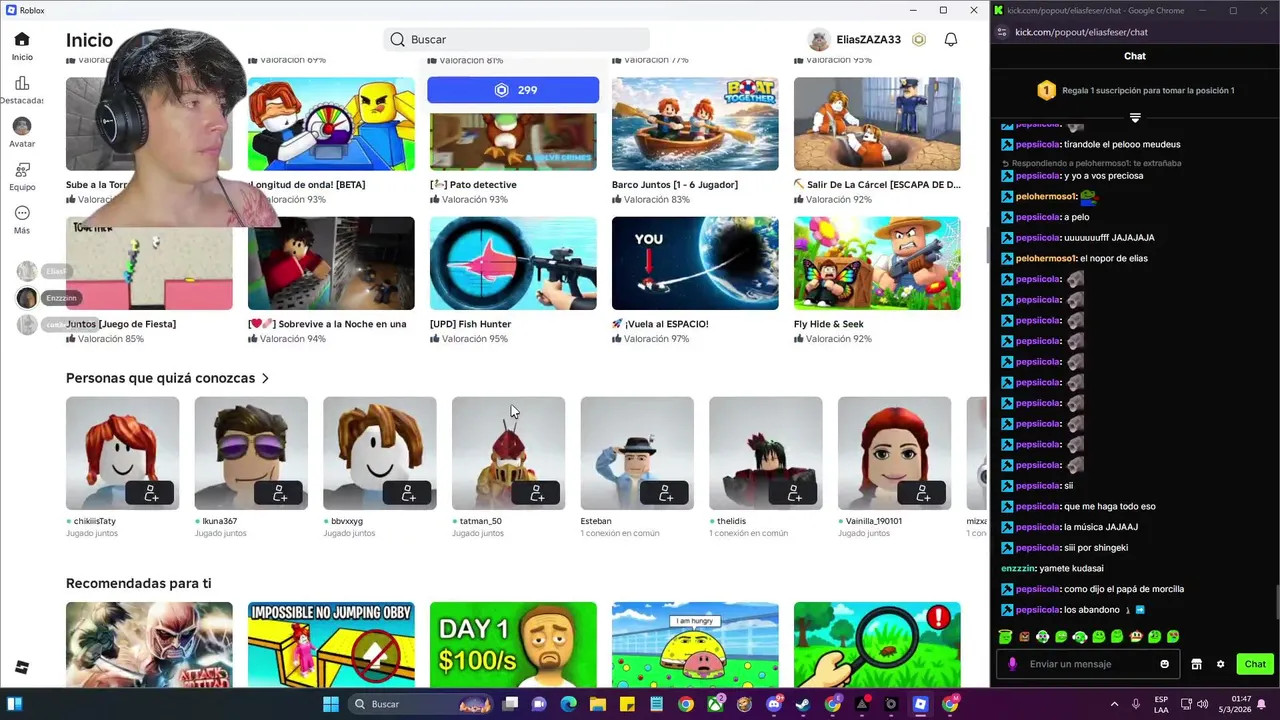Viewport: 1280px width, 720px height.
Task: Toggle the tray microphone icon
Action: (x=1136, y=704)
